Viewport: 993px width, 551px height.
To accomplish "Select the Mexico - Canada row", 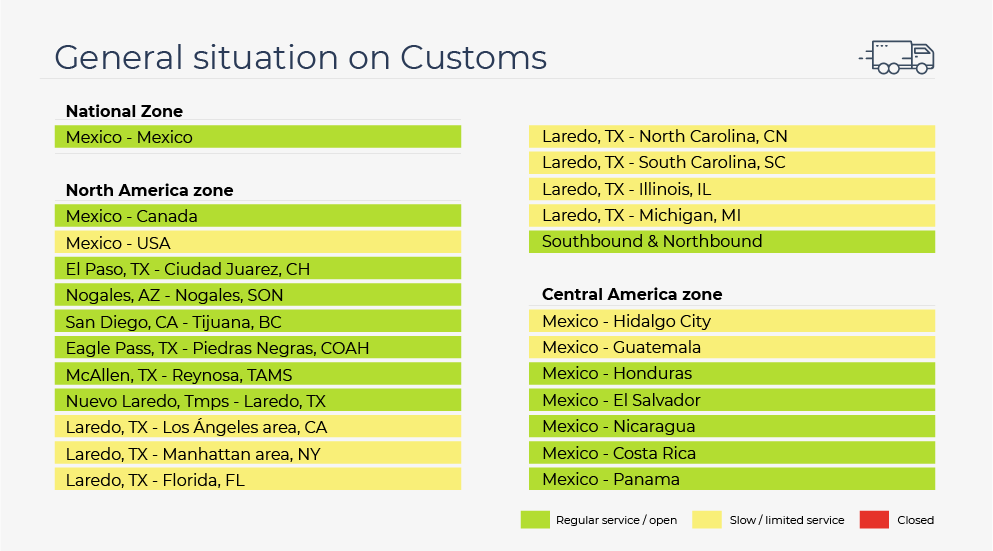I will point(258,216).
